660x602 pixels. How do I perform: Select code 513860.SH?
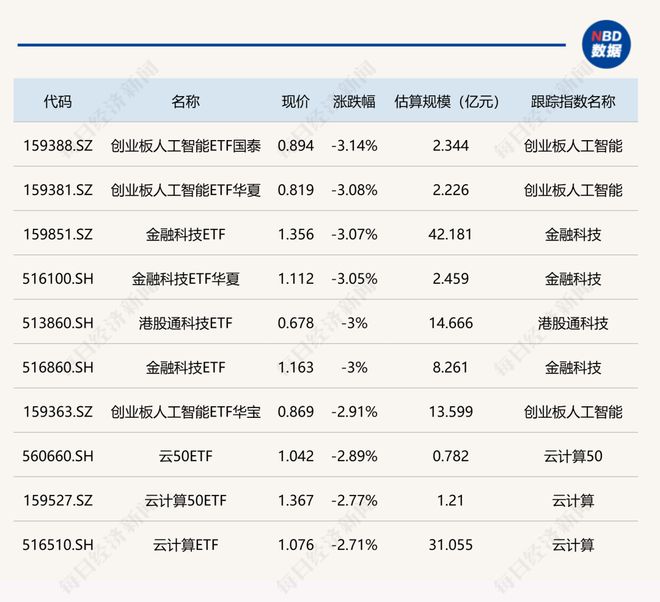(58, 323)
